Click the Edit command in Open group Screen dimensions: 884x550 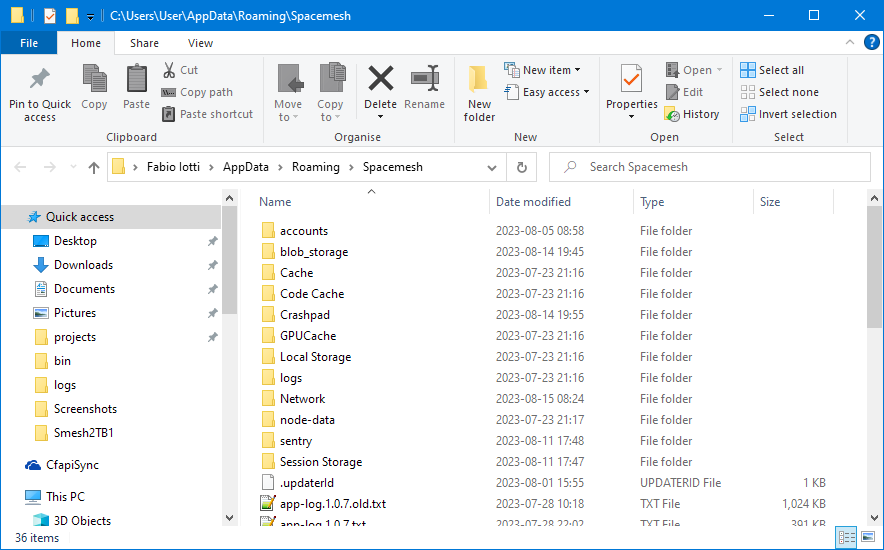point(684,92)
